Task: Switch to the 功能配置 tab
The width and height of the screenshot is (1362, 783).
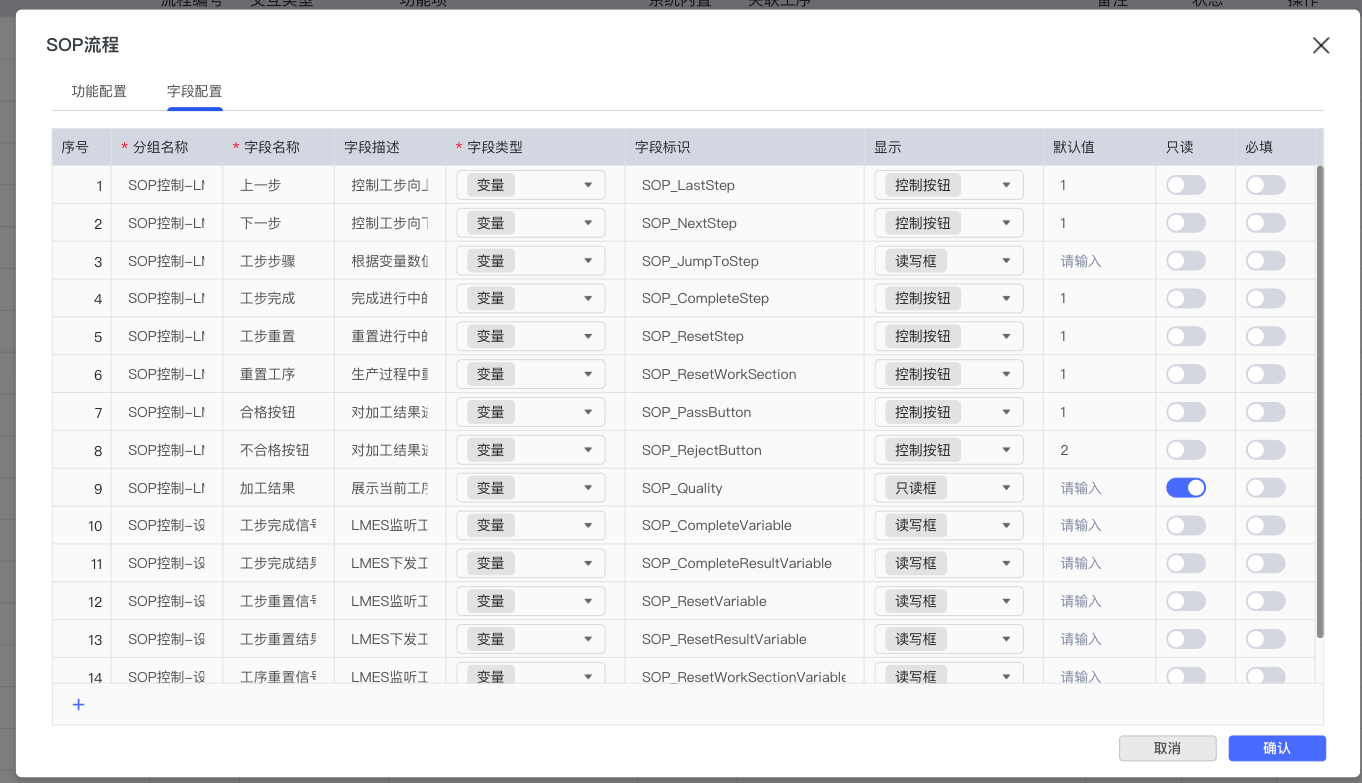Action: (99, 91)
